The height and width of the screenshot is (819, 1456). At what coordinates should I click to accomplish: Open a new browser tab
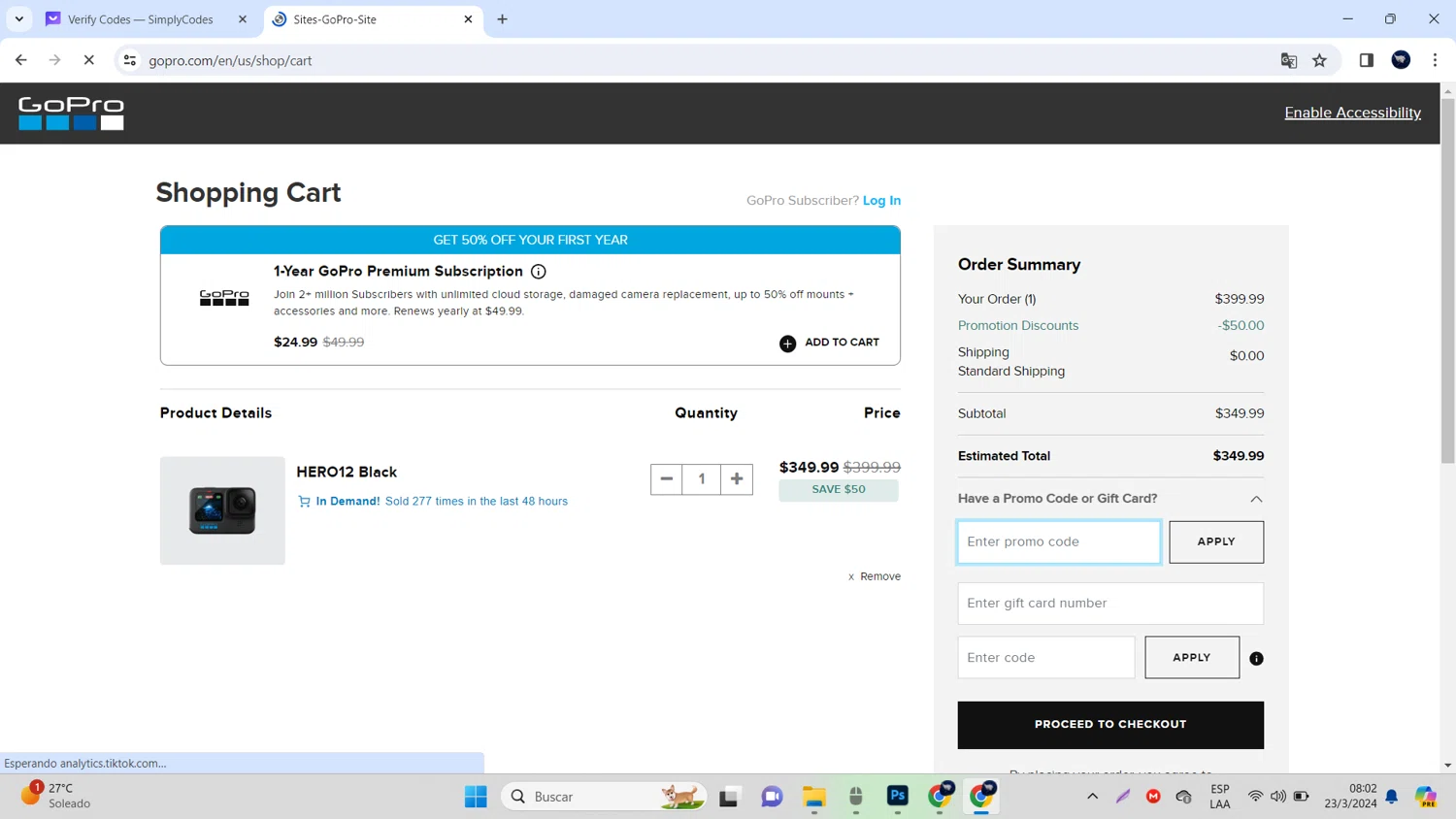(x=502, y=19)
